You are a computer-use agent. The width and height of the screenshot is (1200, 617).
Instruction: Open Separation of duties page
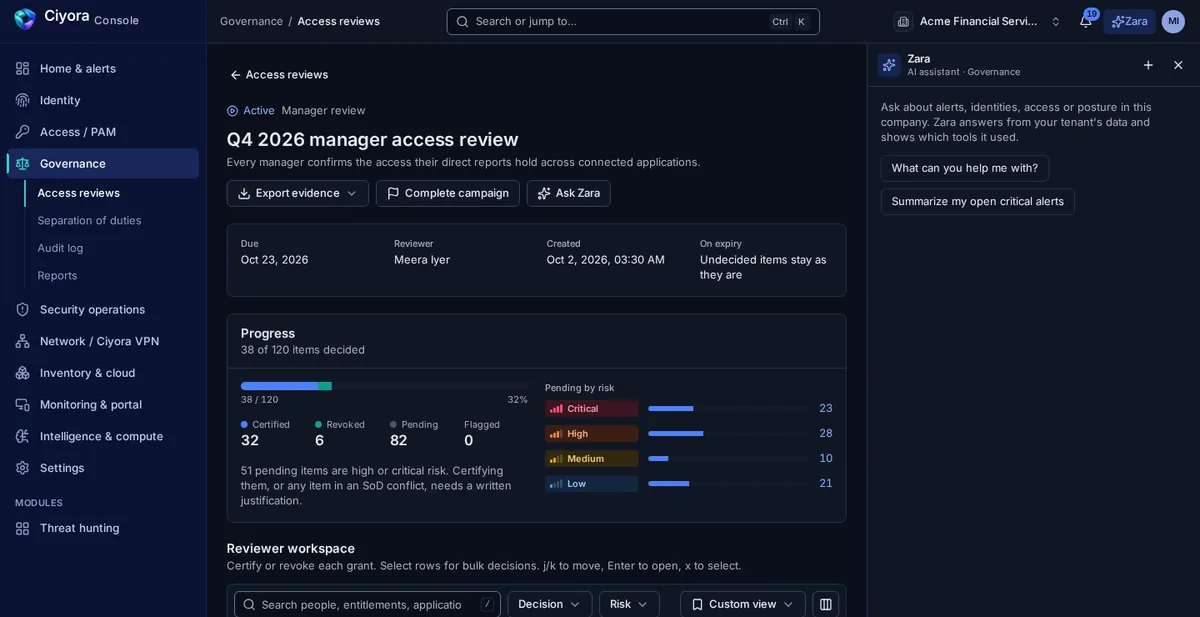coord(112,220)
